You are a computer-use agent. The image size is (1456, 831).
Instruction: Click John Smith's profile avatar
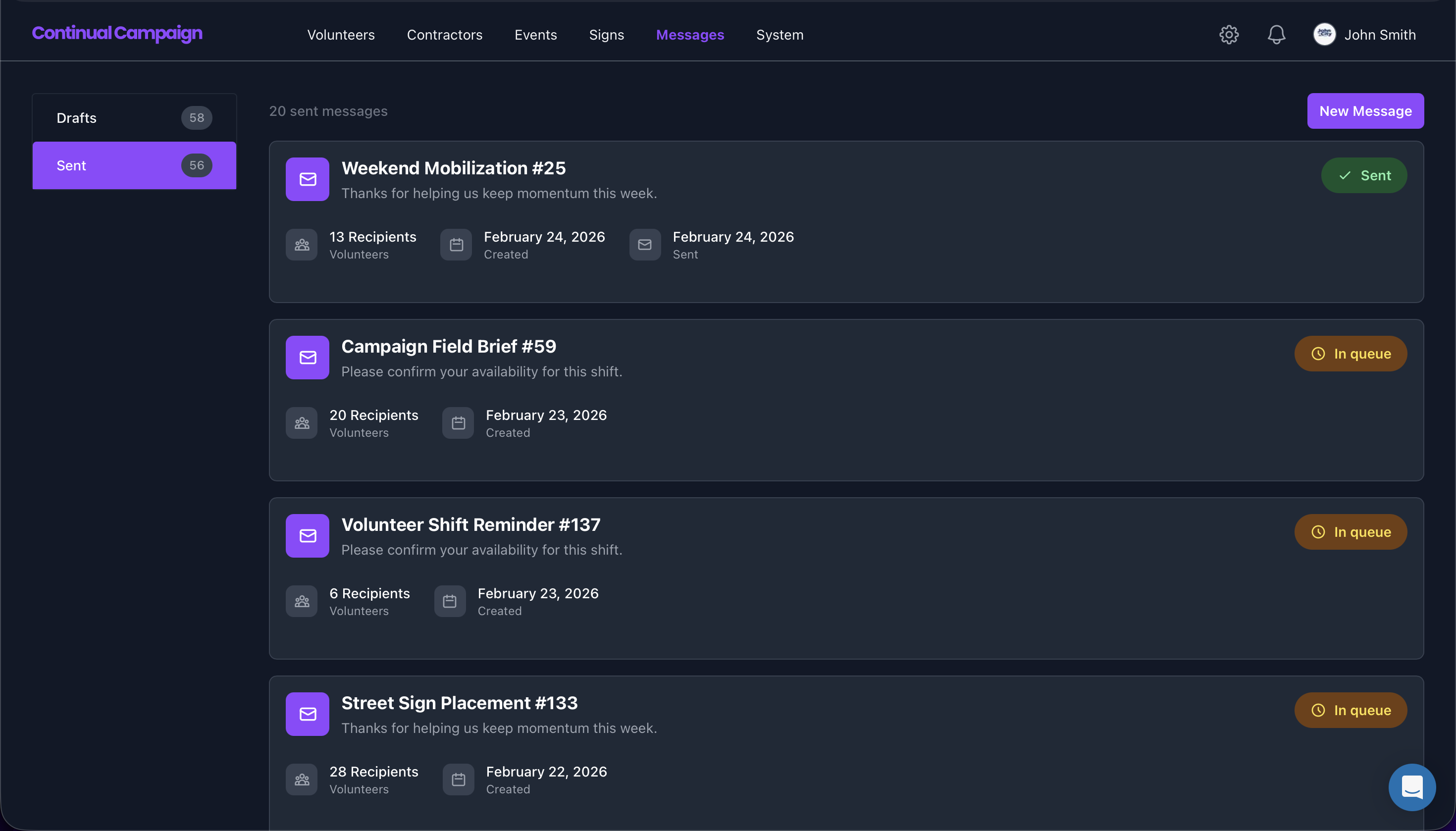pyautogui.click(x=1324, y=35)
